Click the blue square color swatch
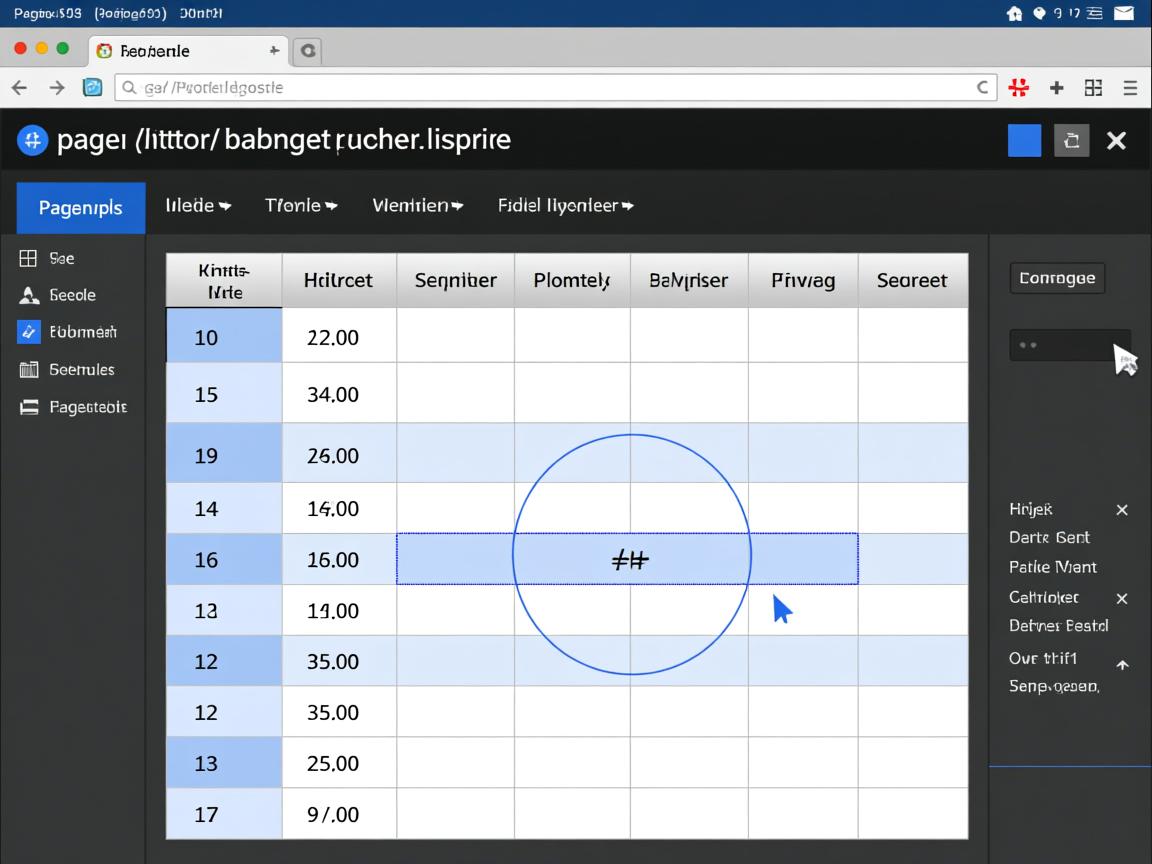This screenshot has width=1152, height=864. click(1024, 141)
